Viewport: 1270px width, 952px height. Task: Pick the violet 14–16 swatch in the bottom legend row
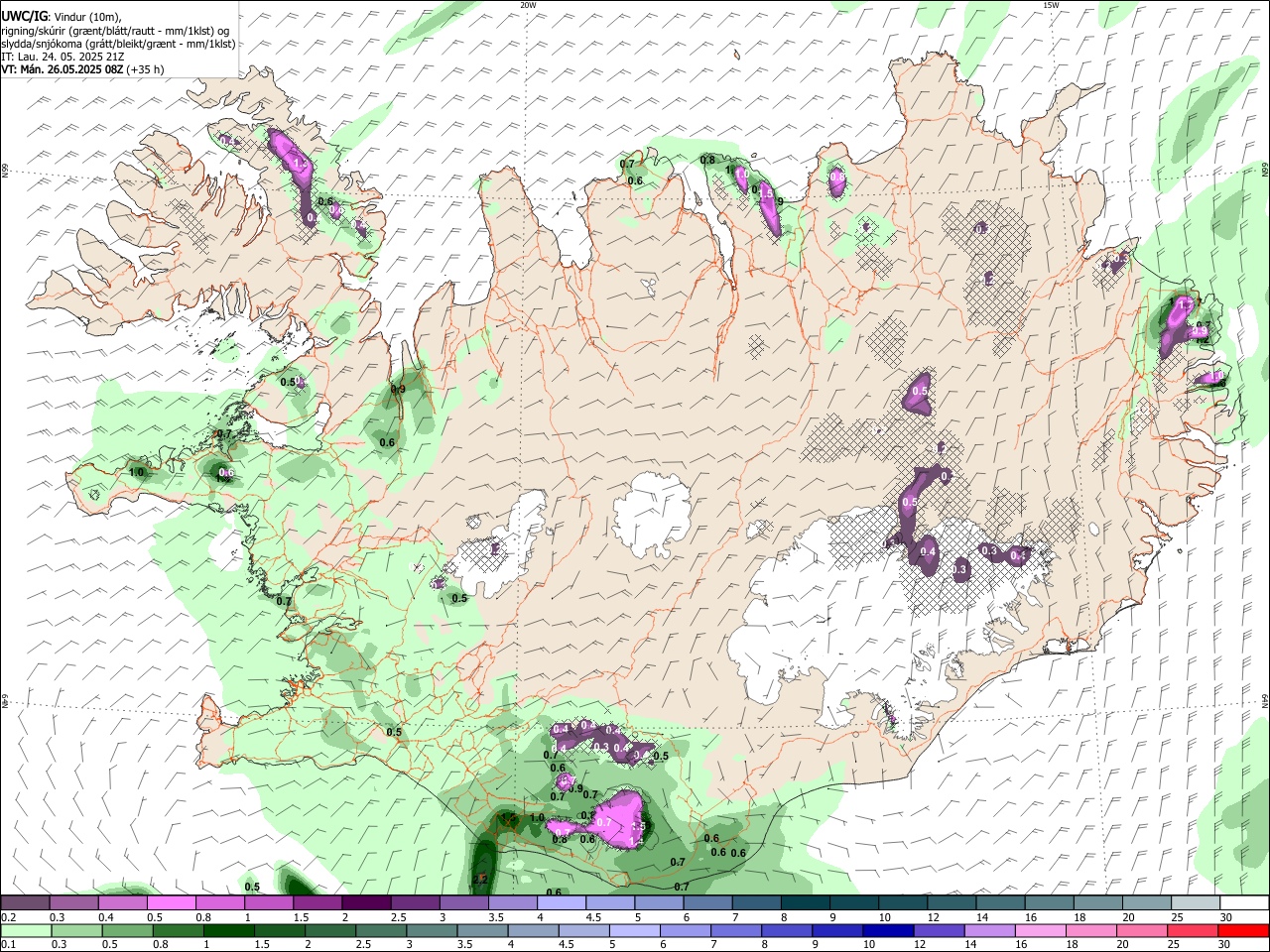tap(990, 931)
